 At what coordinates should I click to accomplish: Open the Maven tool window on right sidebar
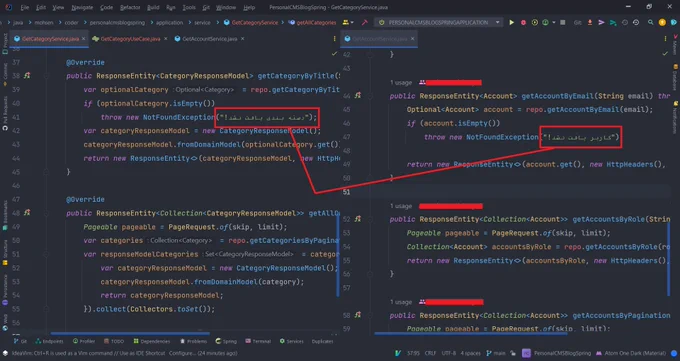pyautogui.click(x=675, y=45)
